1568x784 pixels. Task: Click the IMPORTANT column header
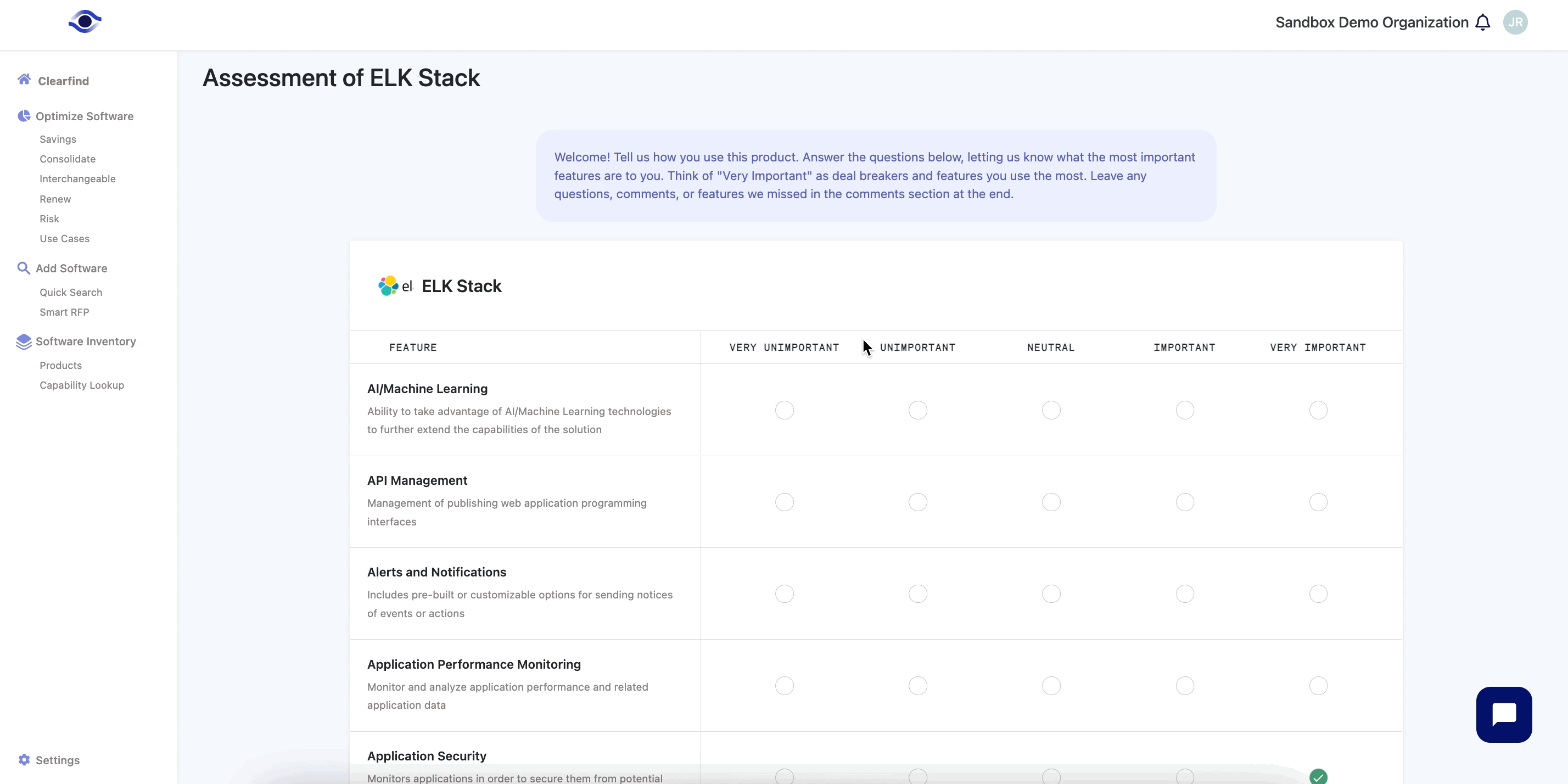tap(1184, 348)
